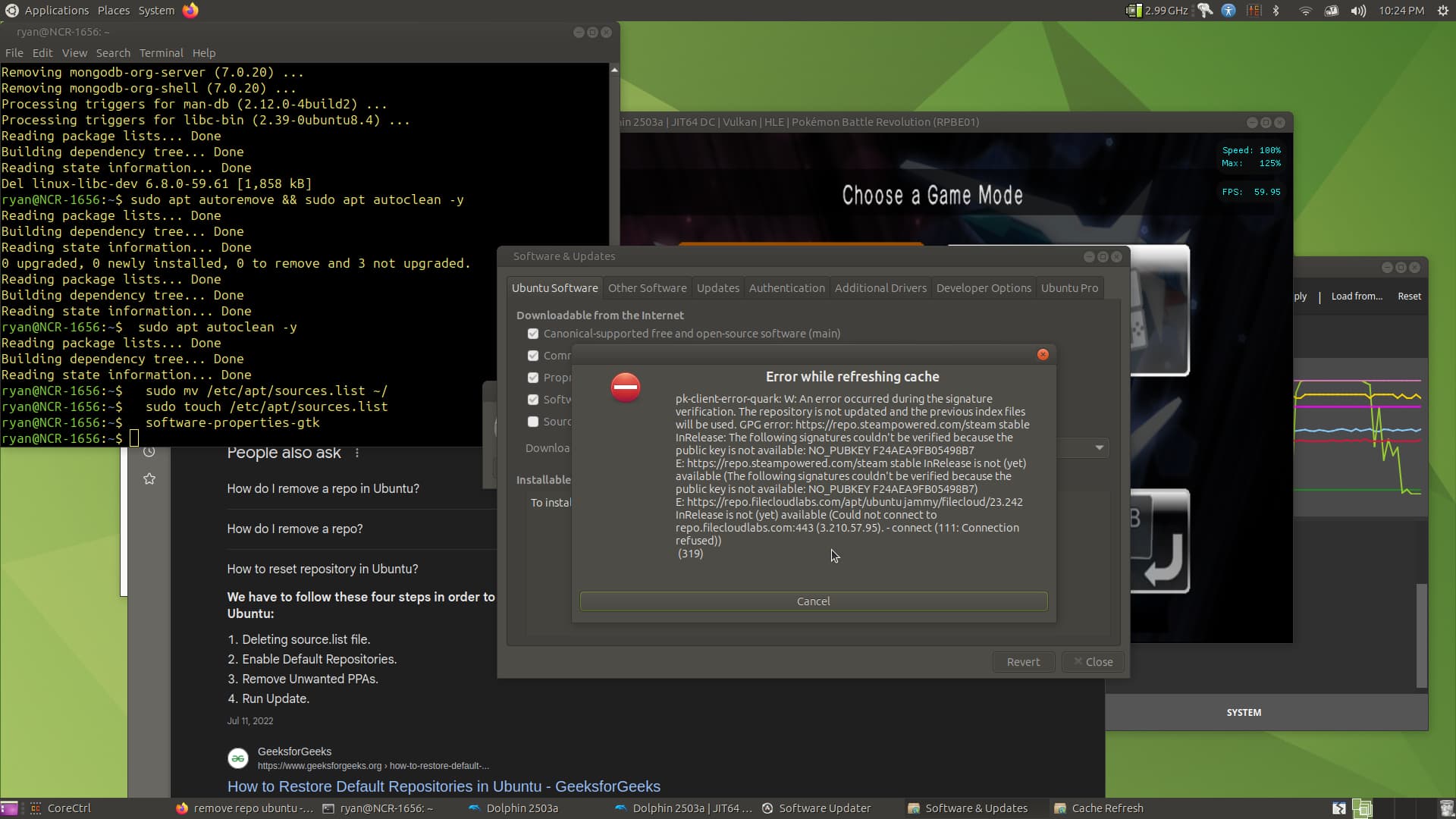Open the Developer Options tab
The image size is (1456, 819).
(x=984, y=288)
